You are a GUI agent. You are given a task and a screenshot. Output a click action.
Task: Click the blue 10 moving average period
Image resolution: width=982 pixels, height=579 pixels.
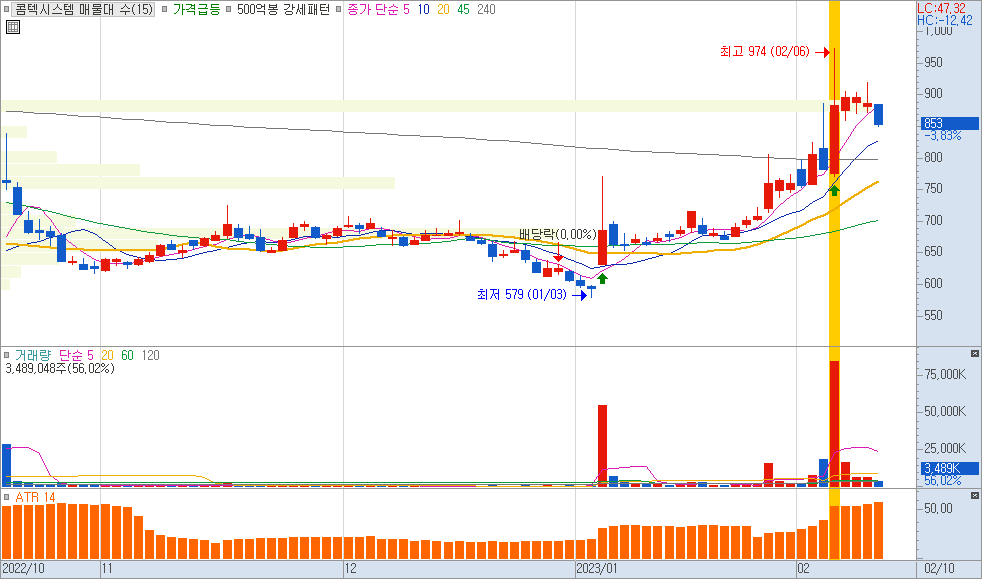click(x=424, y=9)
